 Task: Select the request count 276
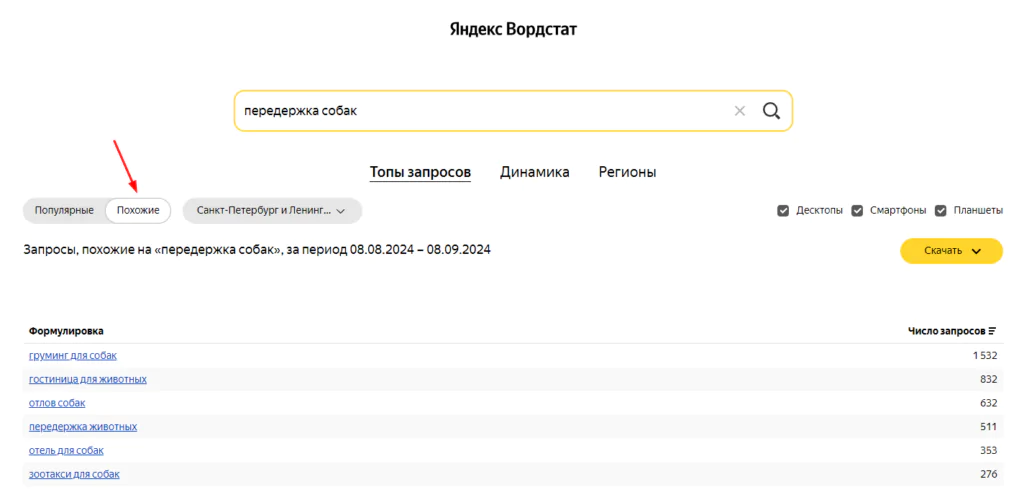[x=989, y=474]
